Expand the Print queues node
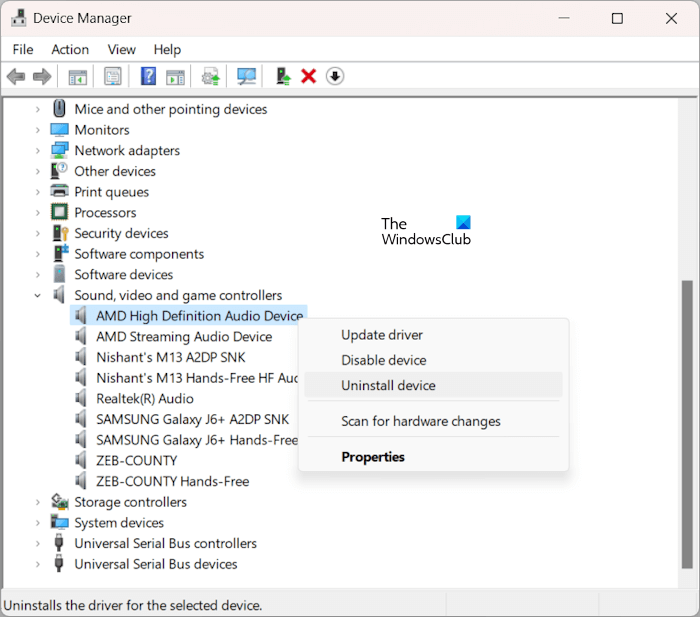This screenshot has width=700, height=617. pos(38,192)
